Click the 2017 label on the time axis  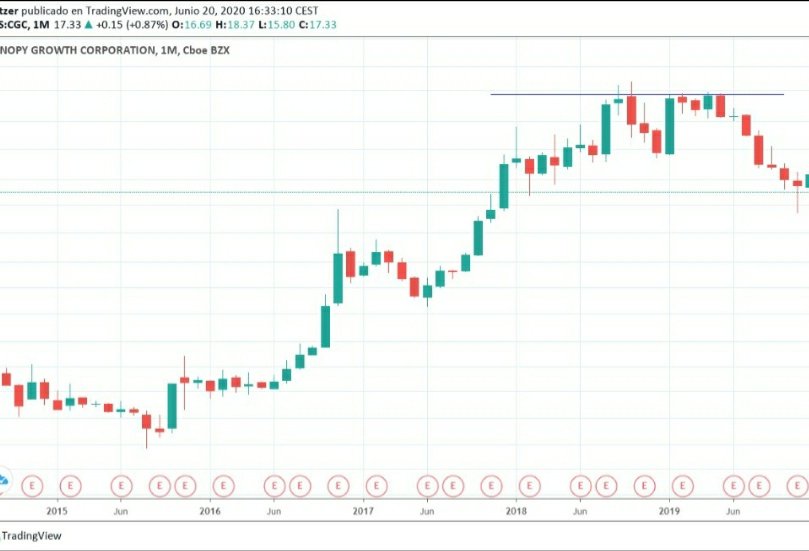tap(363, 511)
